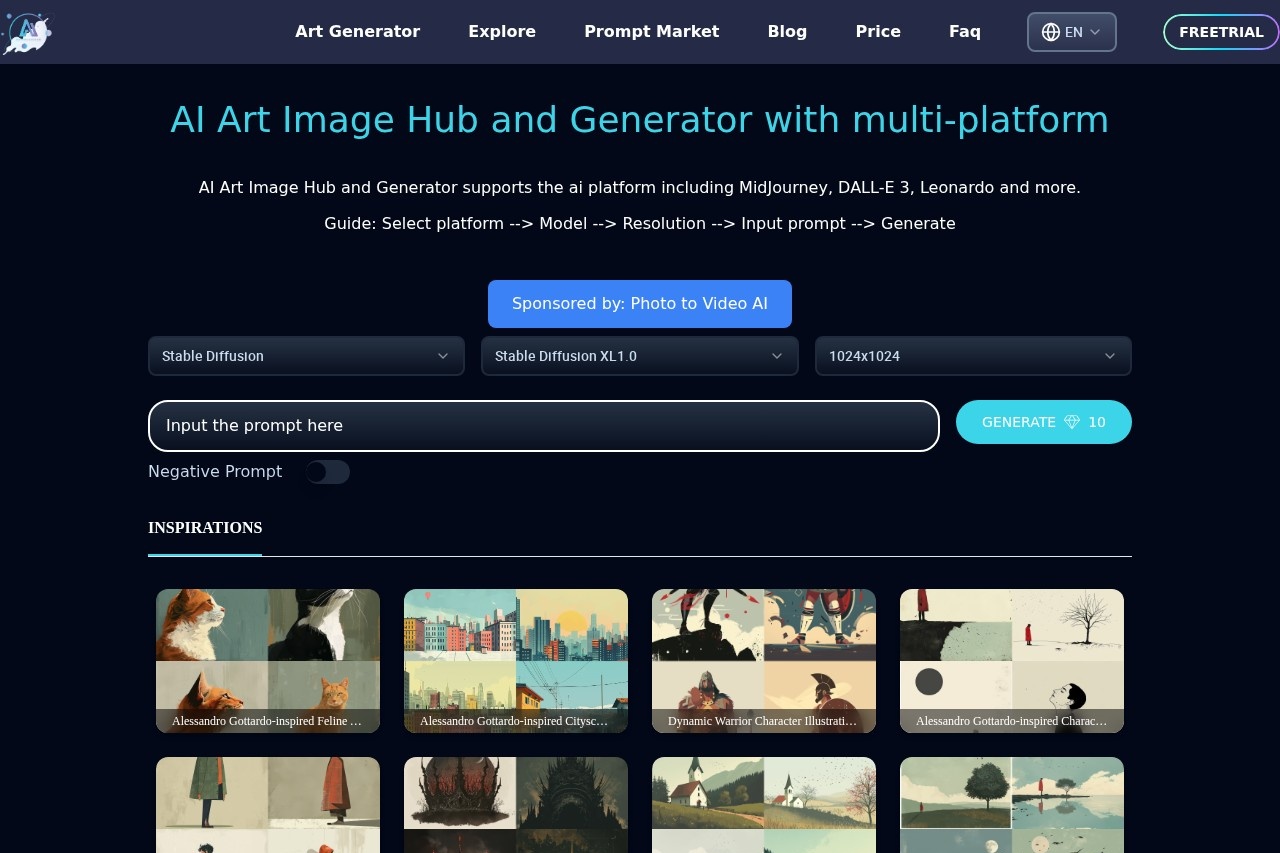Expand the Stable Diffusion XL1.0 model dropdown
Screen dimensions: 1280x853
tap(639, 356)
